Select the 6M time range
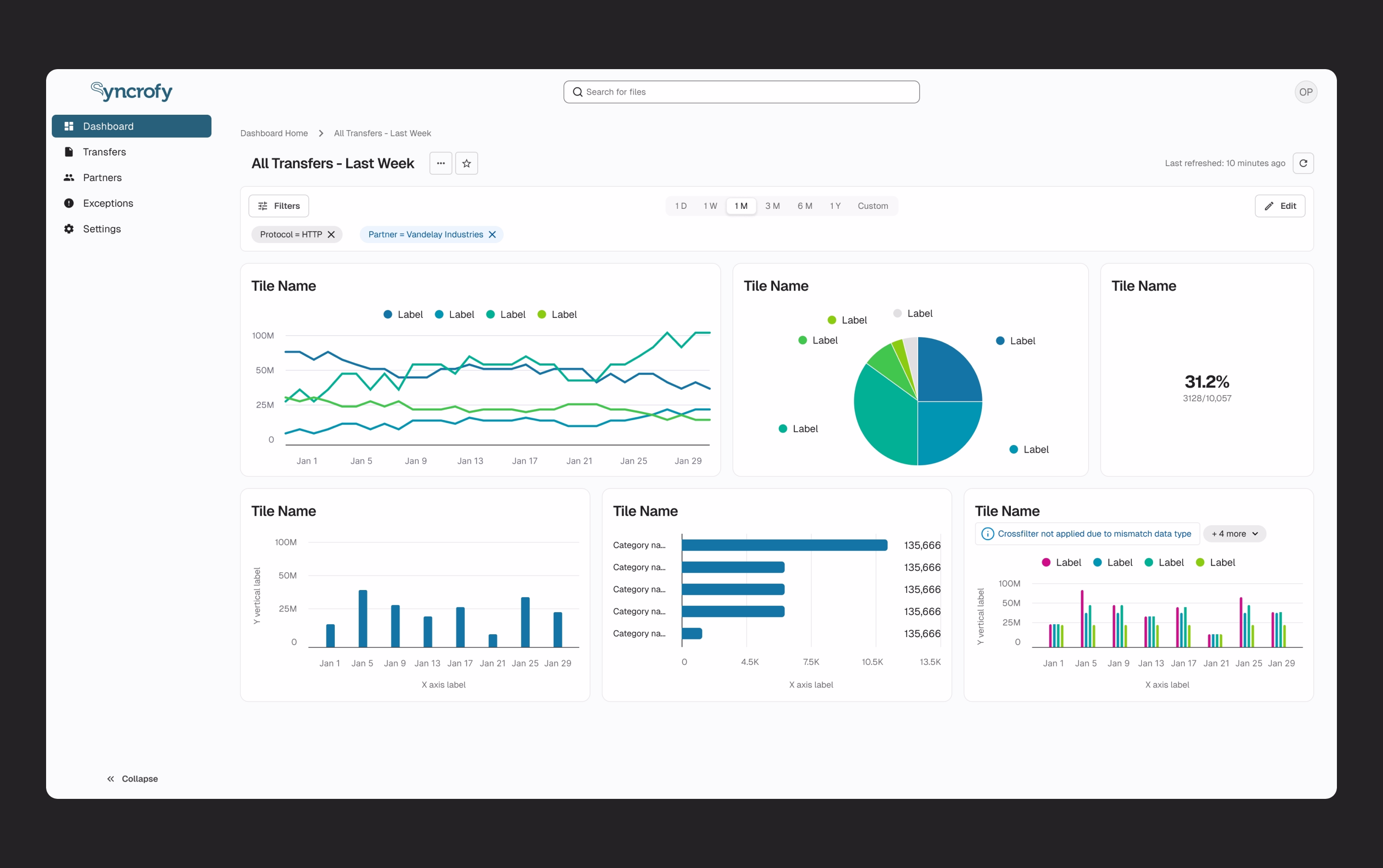The height and width of the screenshot is (868, 1383). pos(804,205)
